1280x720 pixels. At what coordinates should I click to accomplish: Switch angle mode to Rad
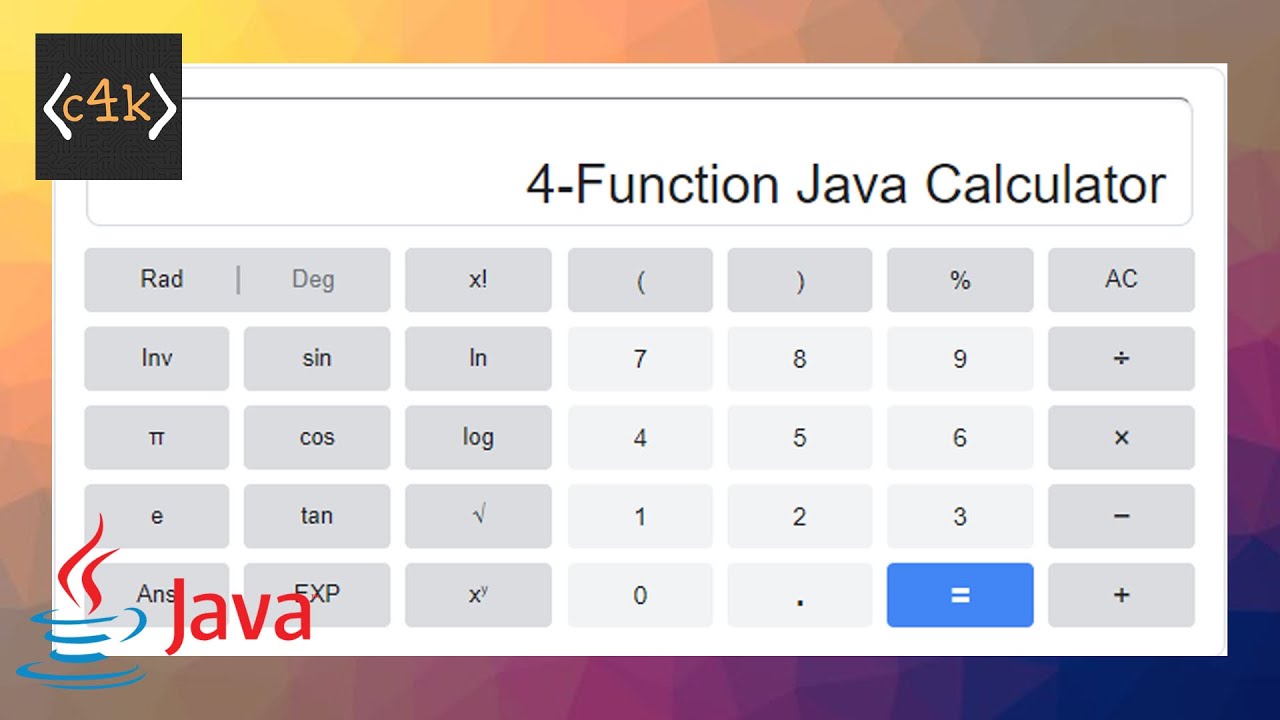pos(162,279)
